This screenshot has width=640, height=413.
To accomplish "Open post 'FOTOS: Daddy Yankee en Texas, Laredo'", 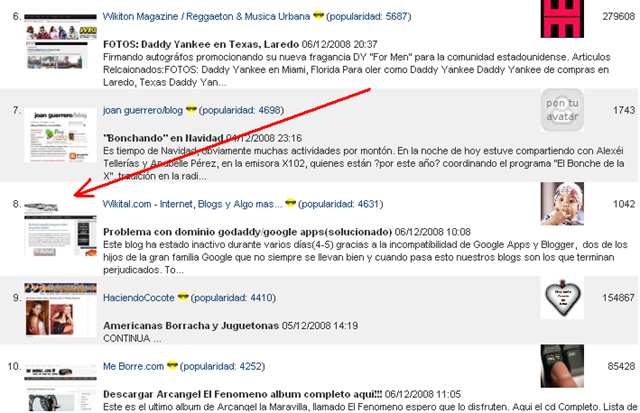I will click(x=201, y=44).
